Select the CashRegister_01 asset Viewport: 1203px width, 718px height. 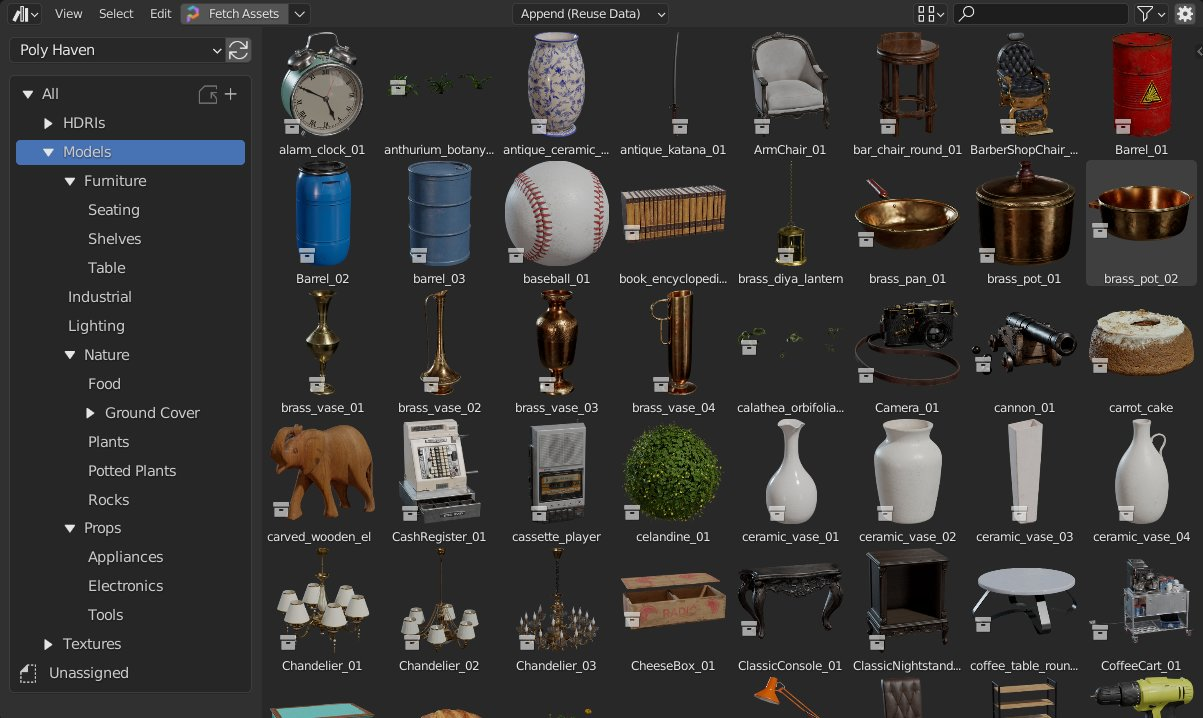coord(439,472)
